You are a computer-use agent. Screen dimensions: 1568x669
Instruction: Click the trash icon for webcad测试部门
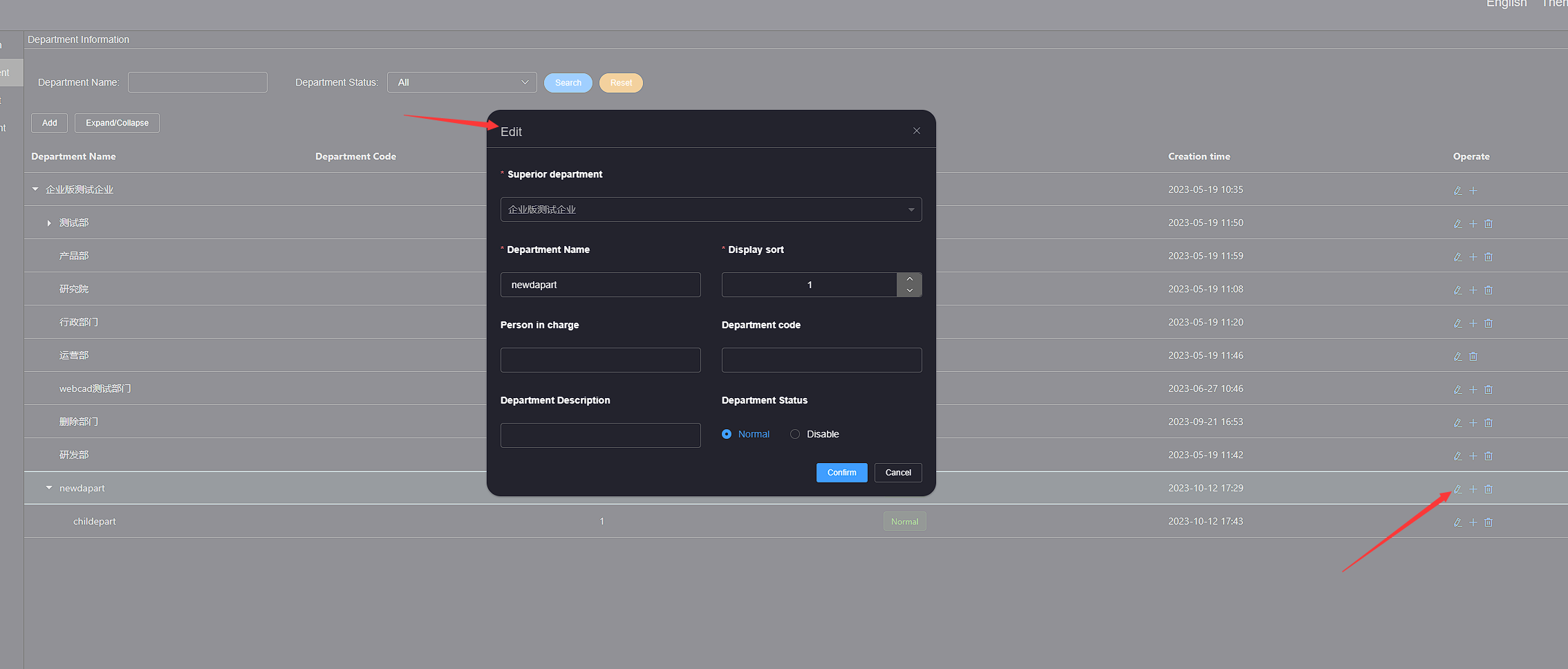point(1488,390)
